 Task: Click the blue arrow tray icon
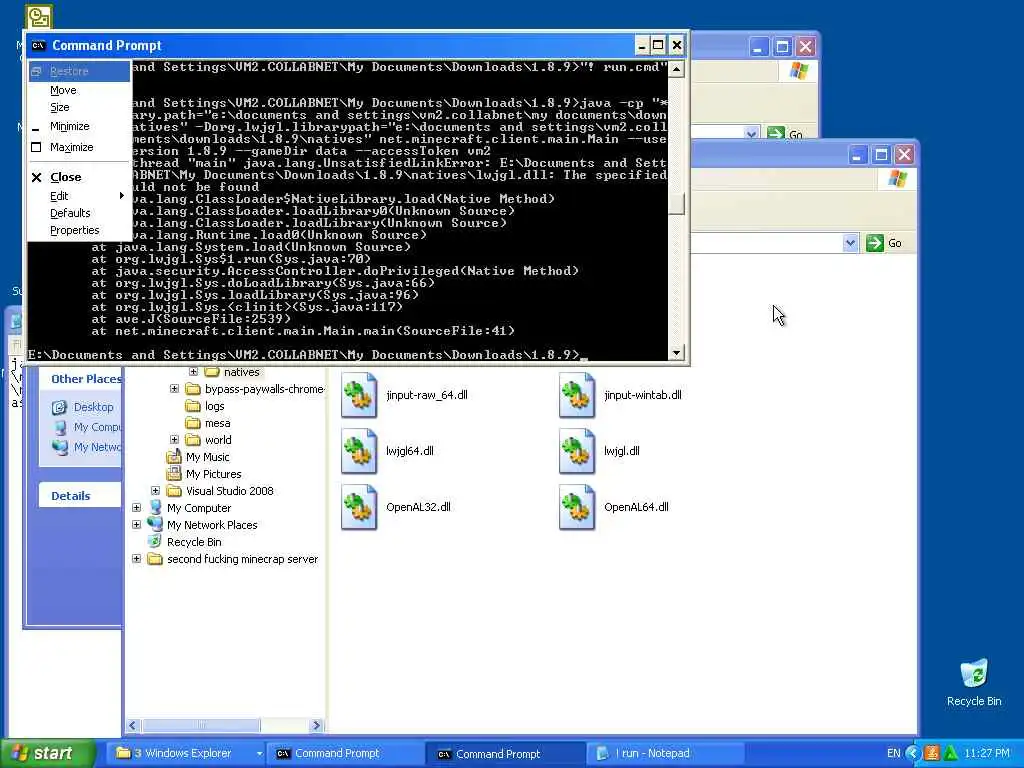[913, 754]
